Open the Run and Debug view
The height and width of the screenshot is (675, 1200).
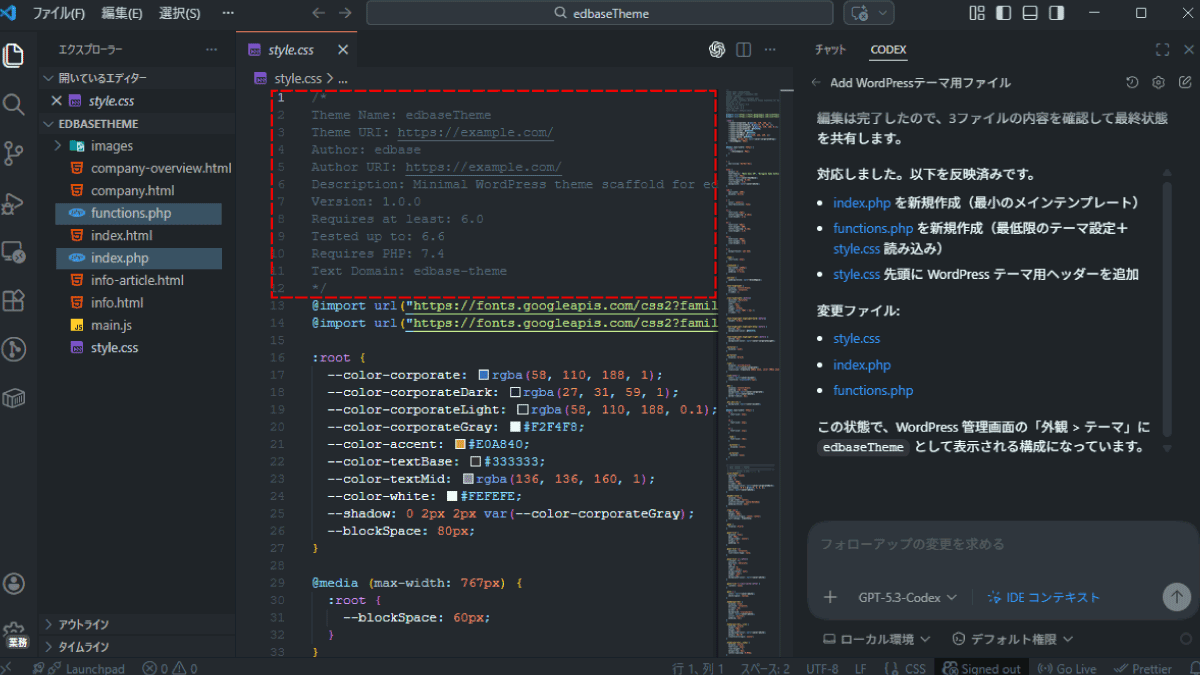point(14,202)
